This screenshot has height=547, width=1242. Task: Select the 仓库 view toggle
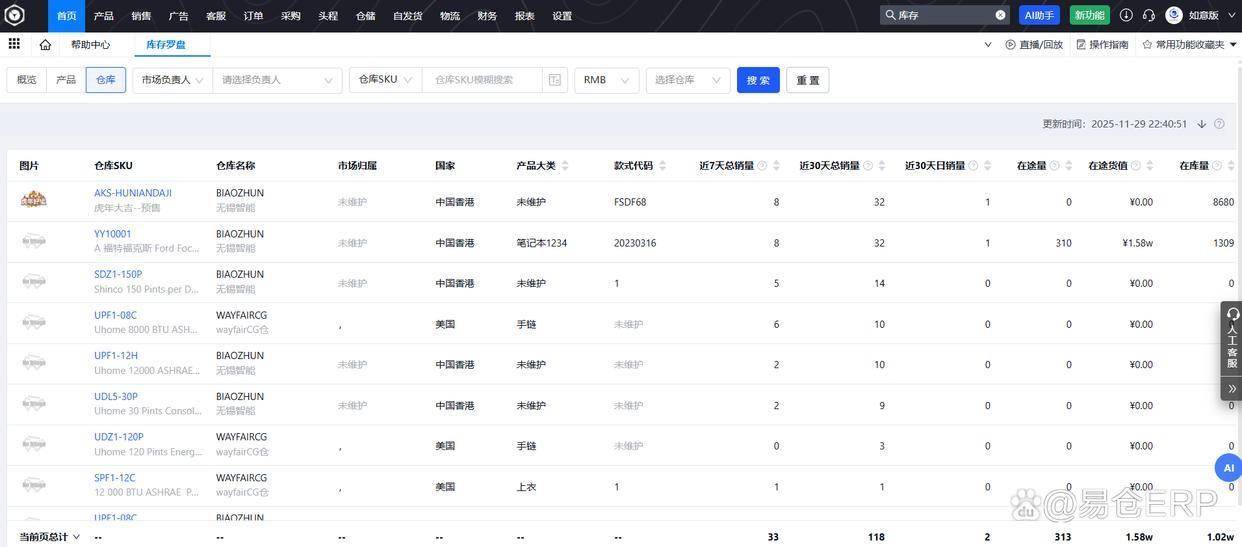pyautogui.click(x=106, y=80)
